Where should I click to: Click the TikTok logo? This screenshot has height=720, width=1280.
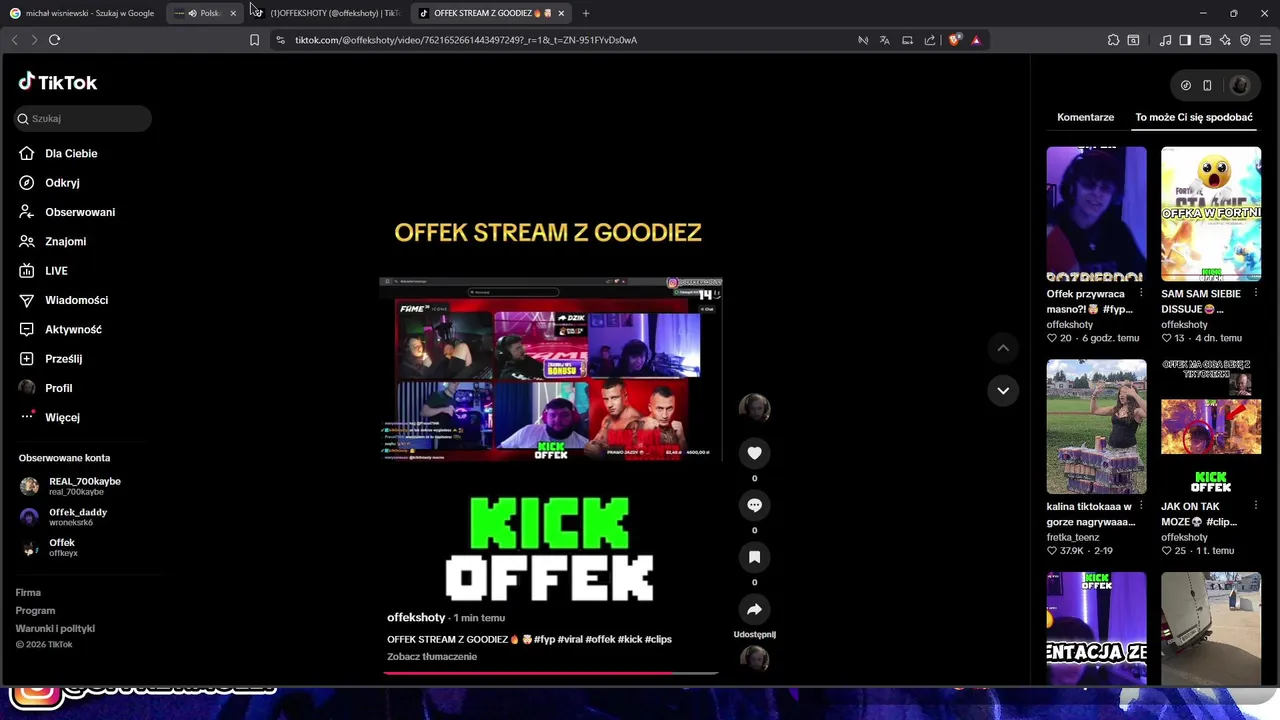click(x=57, y=82)
